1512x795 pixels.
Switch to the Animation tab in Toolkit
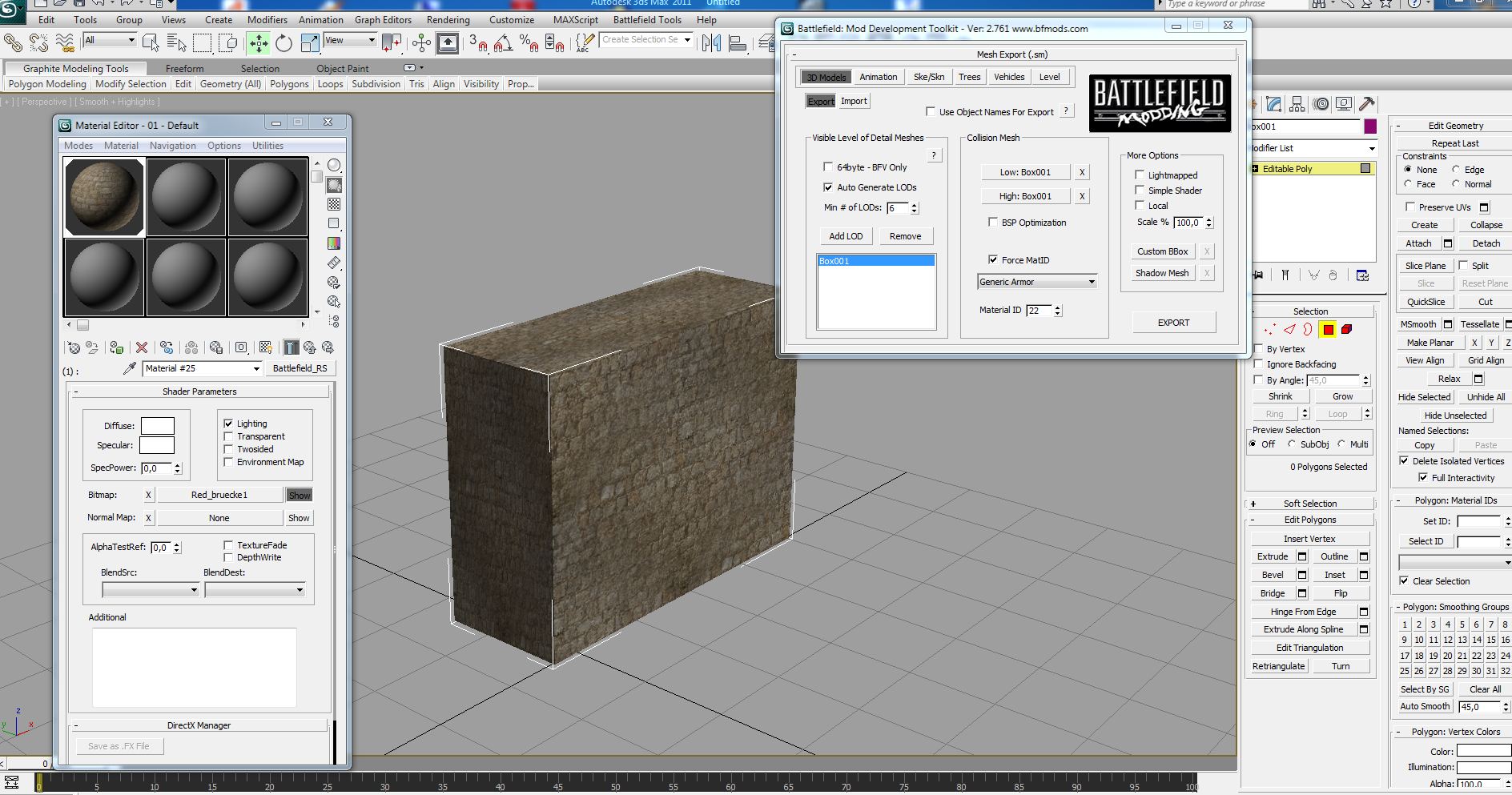878,77
